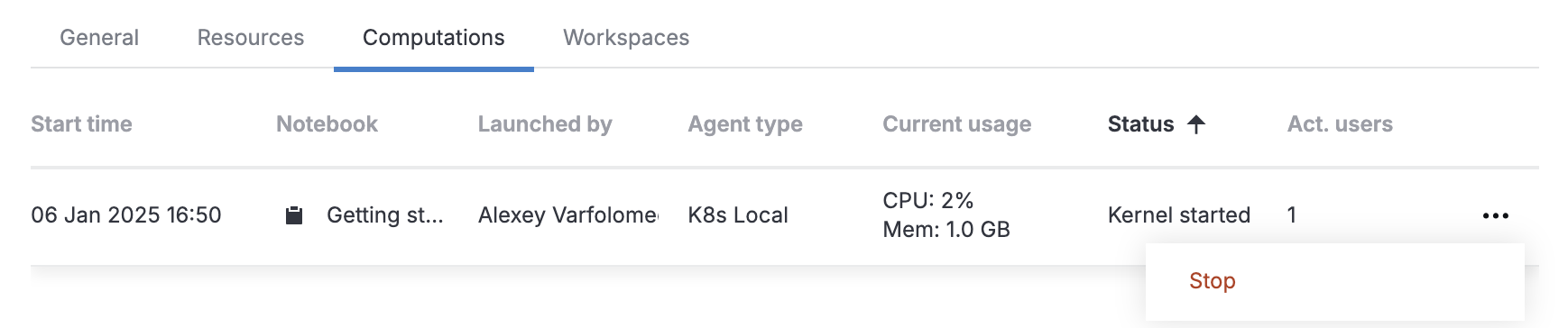Click the K8s Local agent type cell
Viewport: 1568px width, 328px height.
coord(738,215)
